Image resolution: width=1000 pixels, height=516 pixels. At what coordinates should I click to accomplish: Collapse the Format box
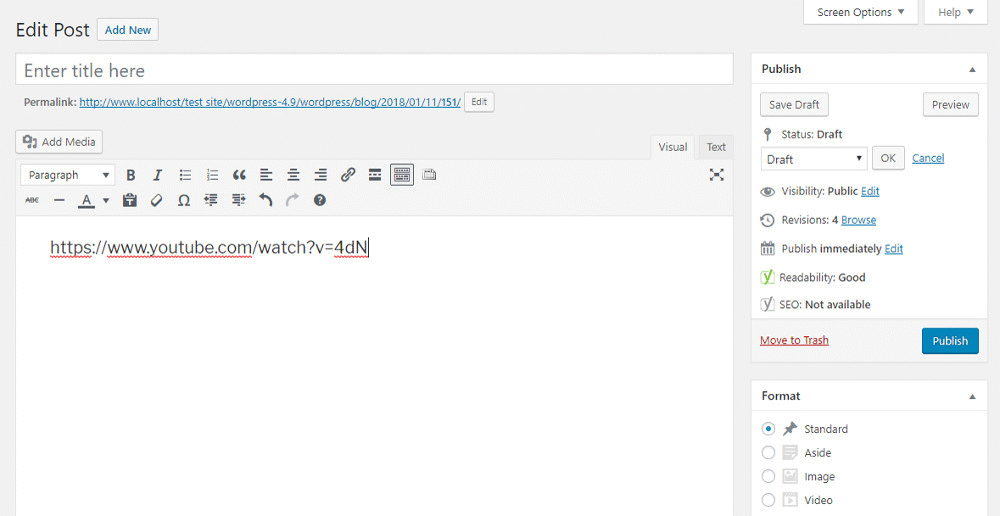(x=972, y=397)
